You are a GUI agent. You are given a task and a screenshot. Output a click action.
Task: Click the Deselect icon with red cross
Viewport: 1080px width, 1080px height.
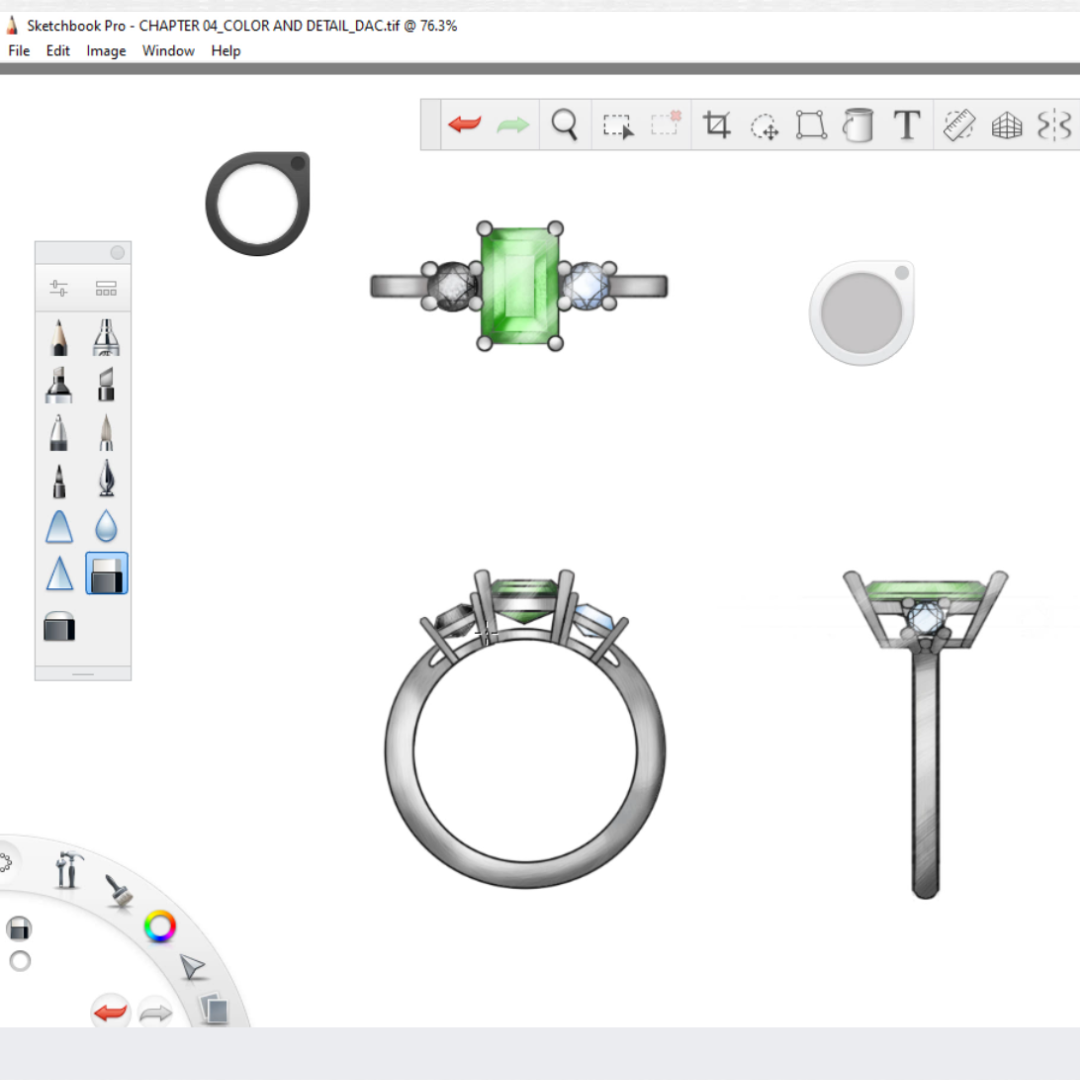point(665,123)
